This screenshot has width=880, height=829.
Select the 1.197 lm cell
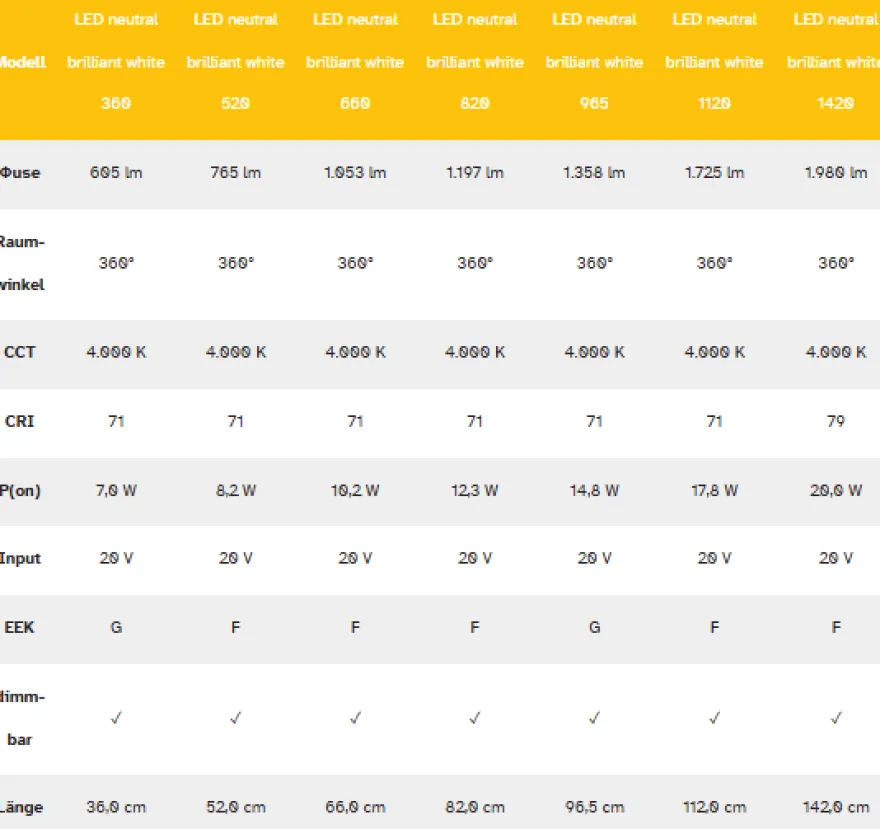475,173
